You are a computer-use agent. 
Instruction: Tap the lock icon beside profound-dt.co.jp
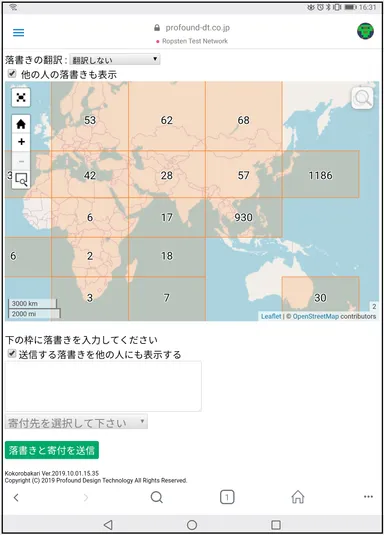pyautogui.click(x=157, y=28)
